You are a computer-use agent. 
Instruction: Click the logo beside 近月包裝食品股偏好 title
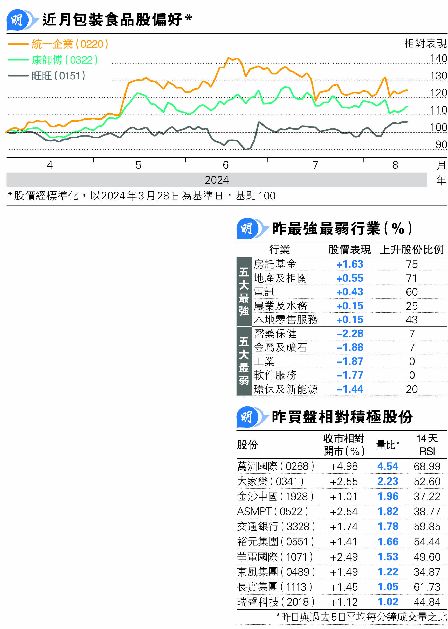(20, 19)
